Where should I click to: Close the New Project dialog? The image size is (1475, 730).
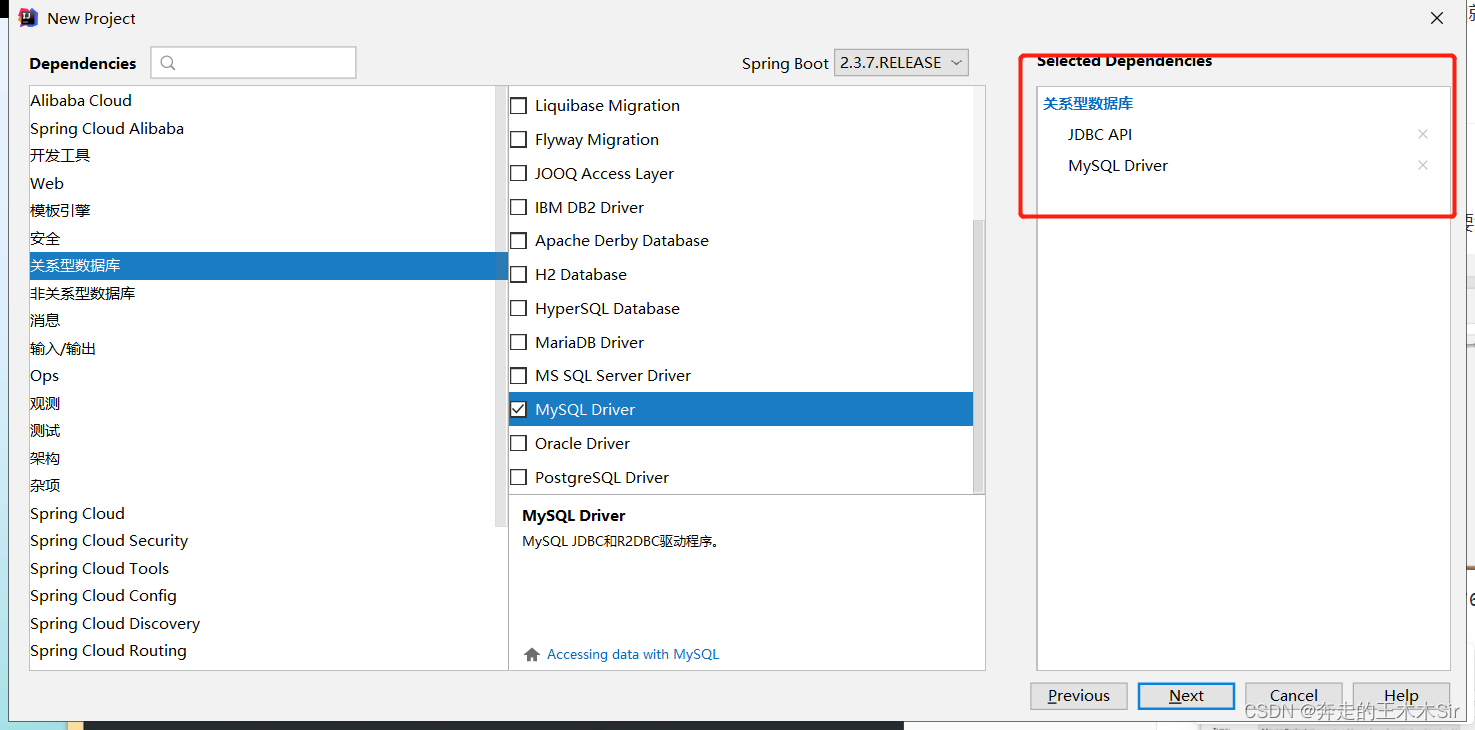pos(1437,18)
